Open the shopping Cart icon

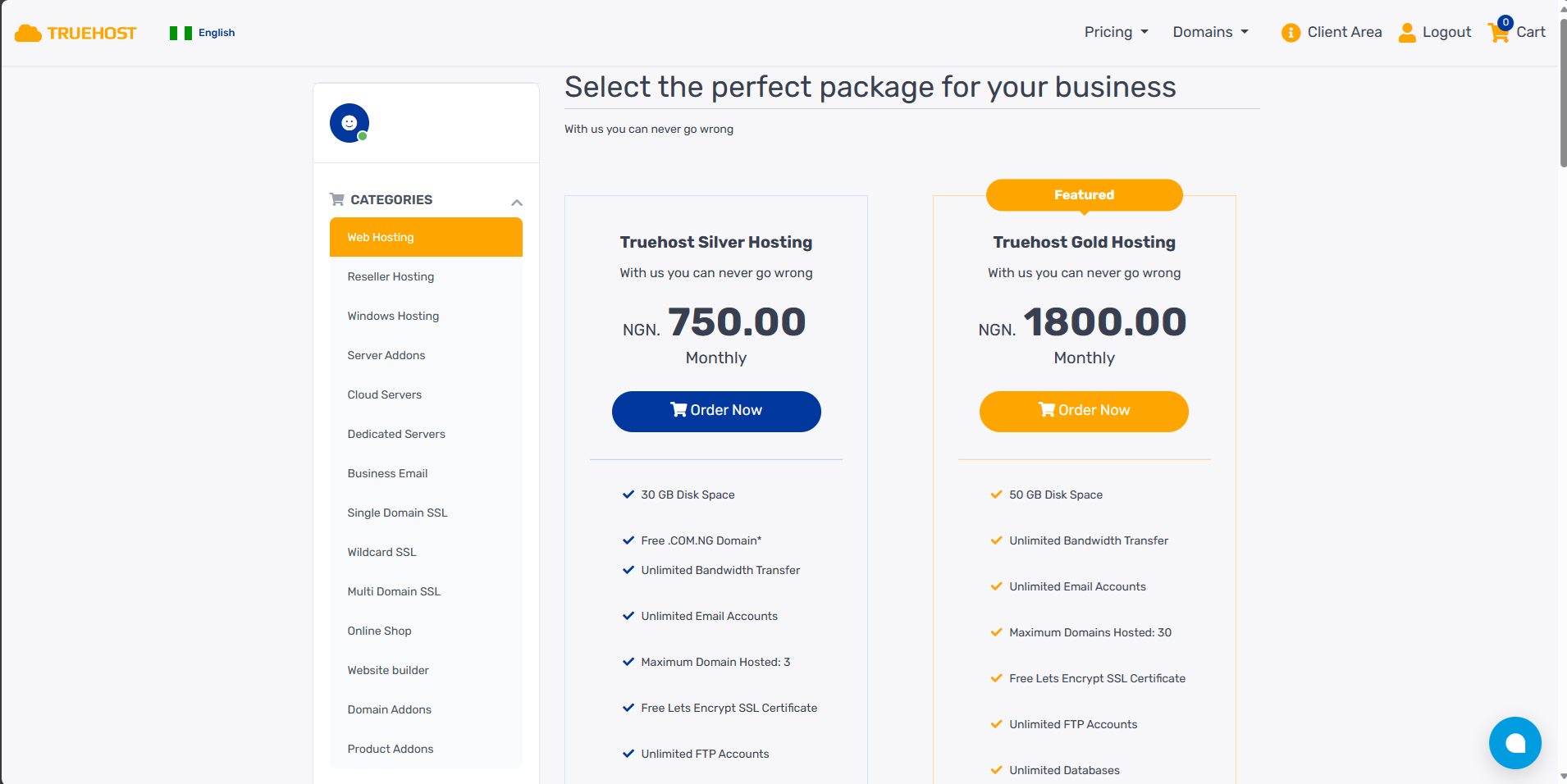[1501, 33]
